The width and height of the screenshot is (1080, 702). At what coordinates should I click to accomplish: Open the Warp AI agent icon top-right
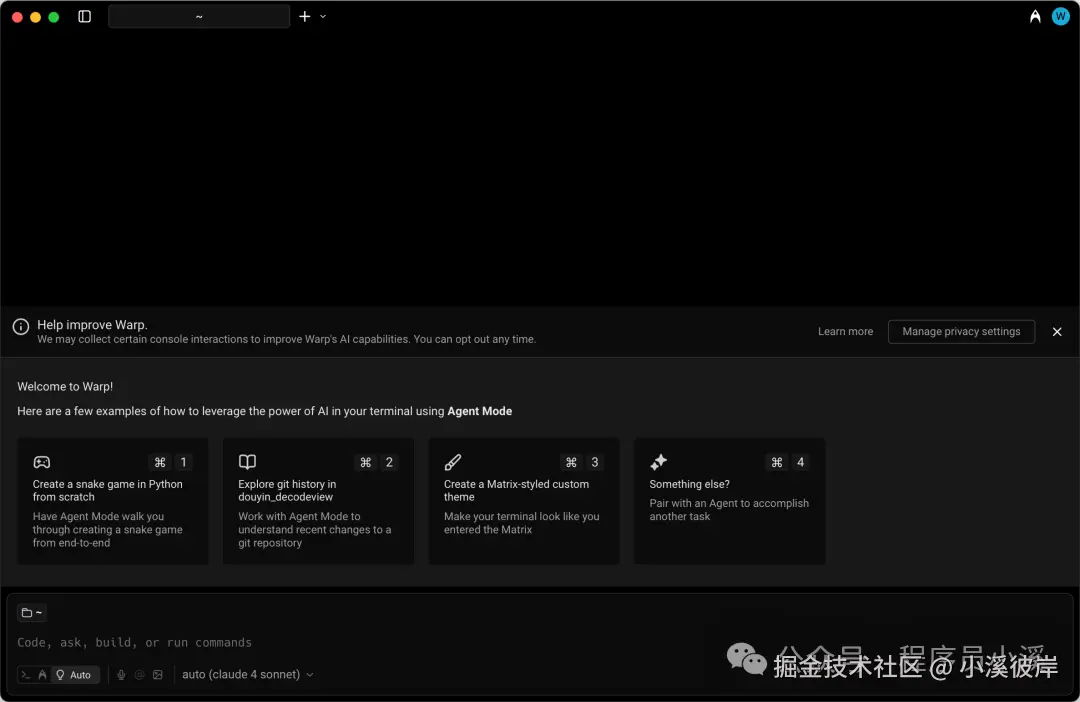click(x=1035, y=17)
